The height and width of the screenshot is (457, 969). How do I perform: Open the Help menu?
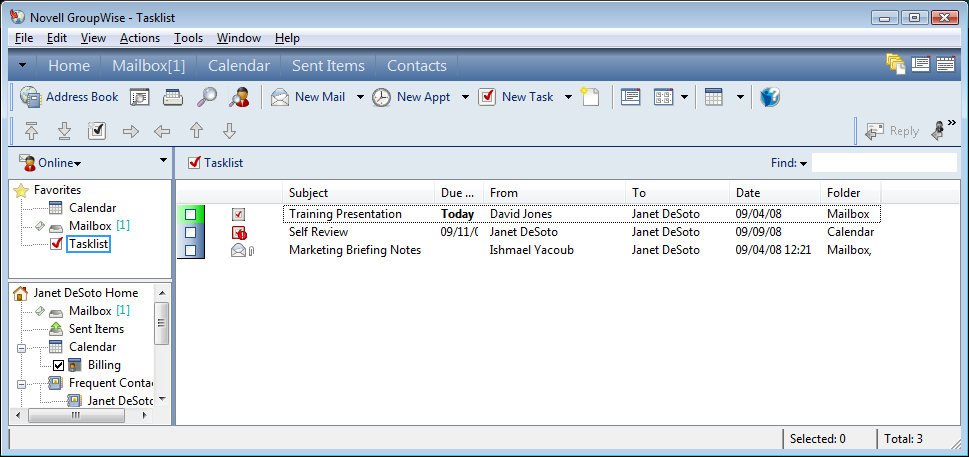287,38
